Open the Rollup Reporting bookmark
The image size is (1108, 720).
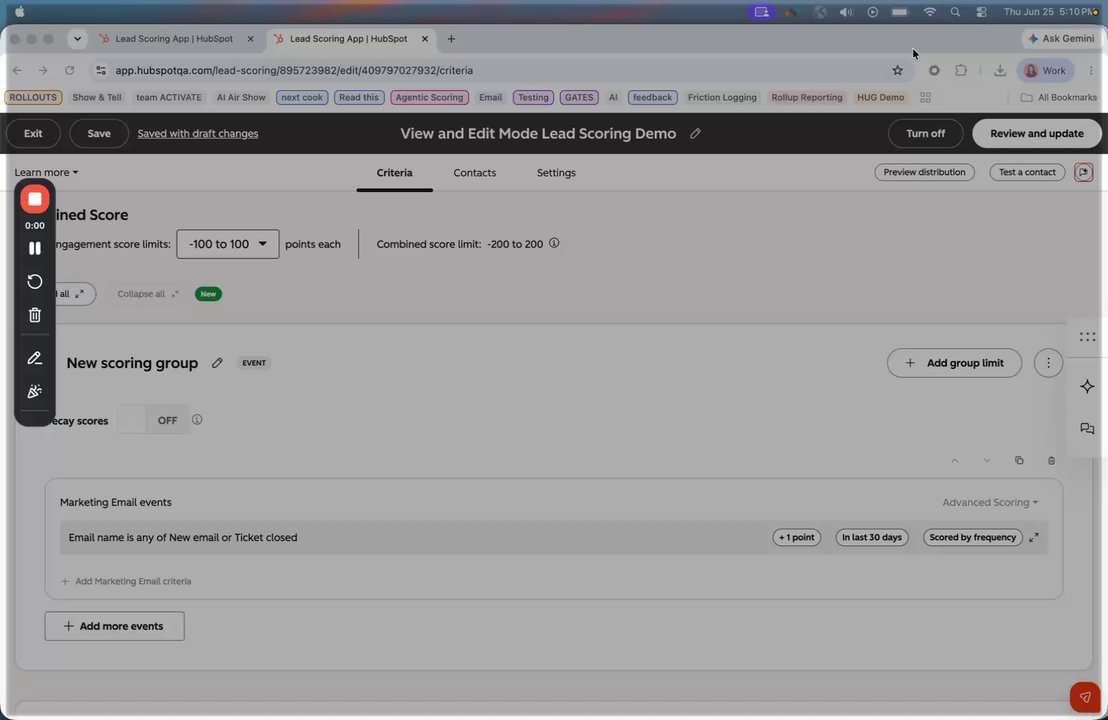pos(806,98)
